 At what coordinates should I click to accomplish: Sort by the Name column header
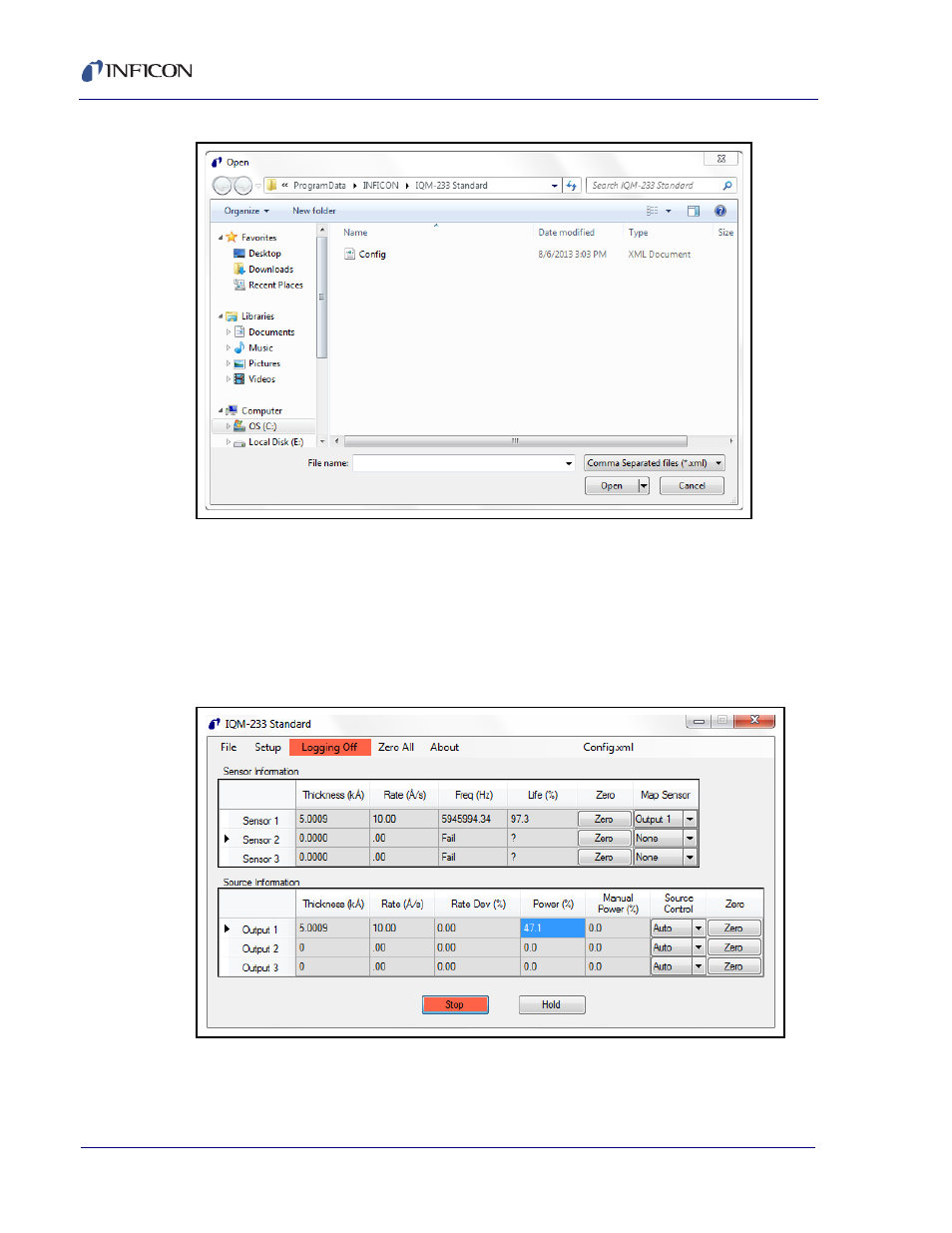click(x=355, y=233)
